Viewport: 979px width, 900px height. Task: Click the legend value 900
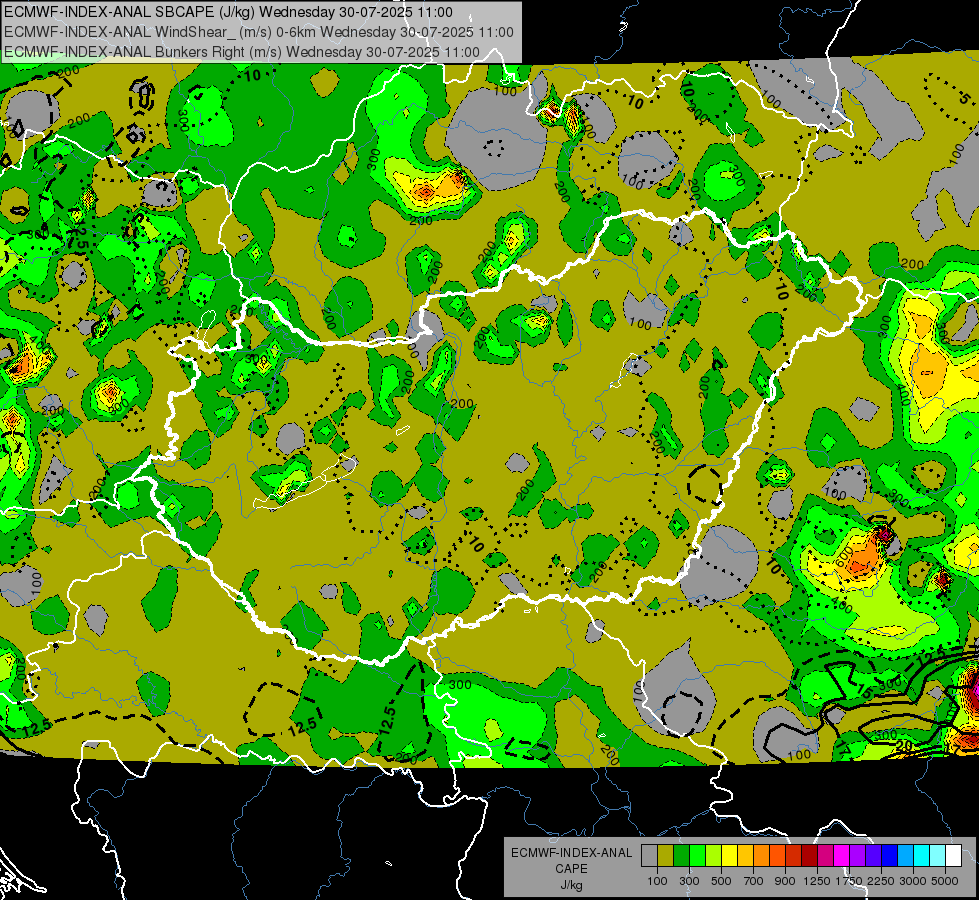(x=785, y=881)
